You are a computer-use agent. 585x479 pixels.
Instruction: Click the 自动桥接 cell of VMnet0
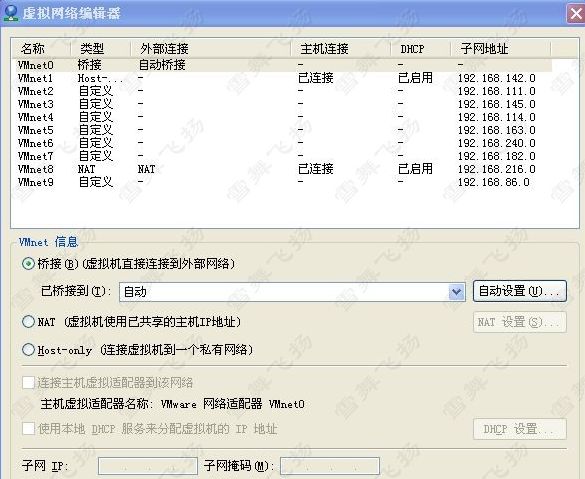click(x=162, y=65)
